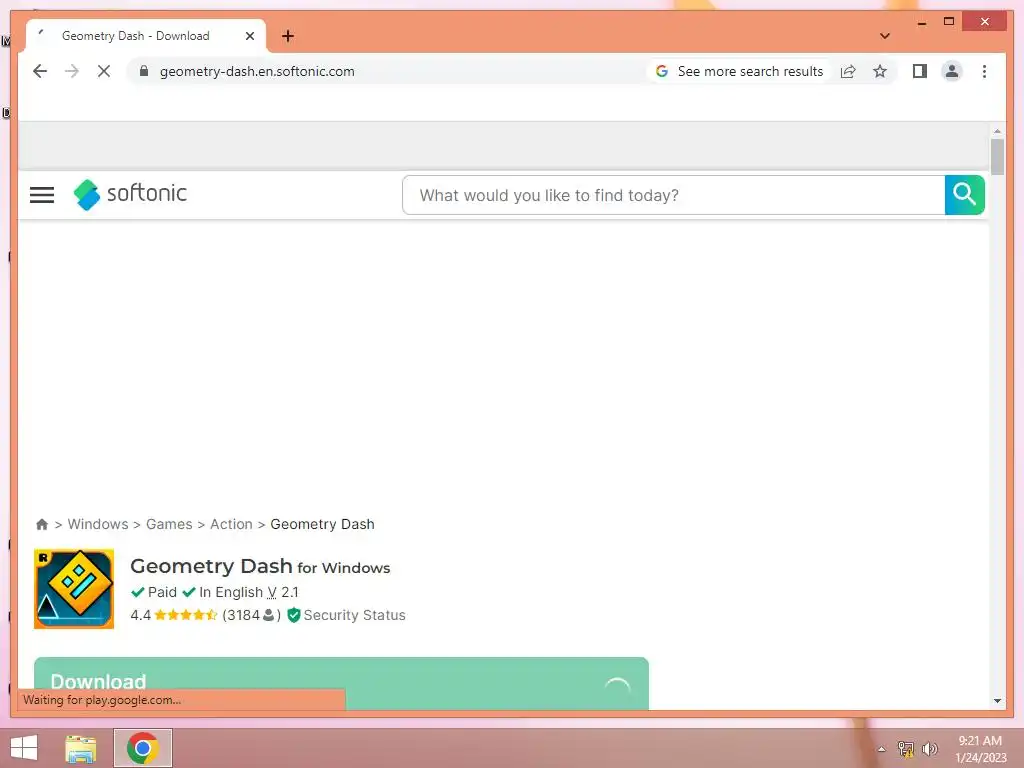Open File Explorer from taskbar

point(81,748)
